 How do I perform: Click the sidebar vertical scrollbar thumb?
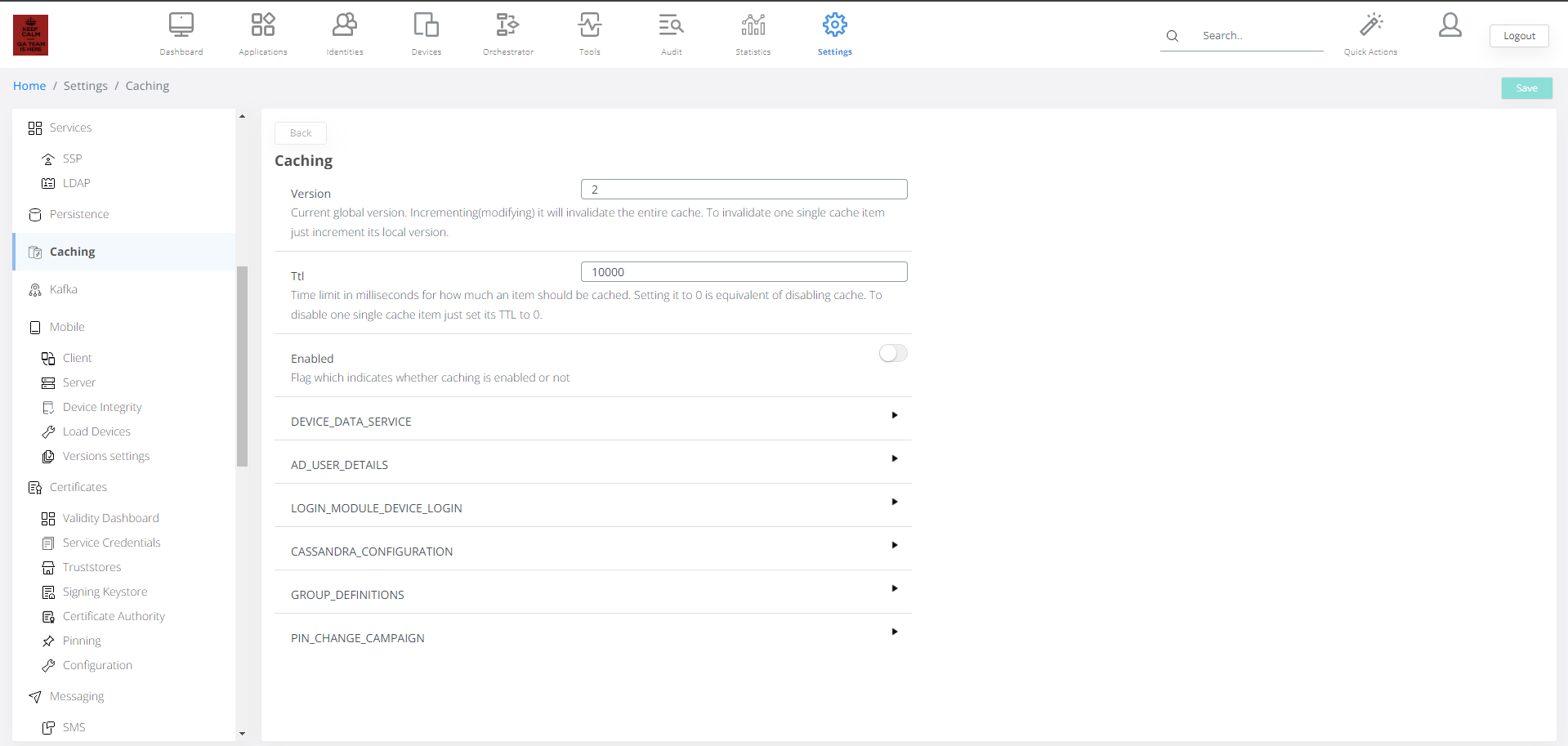pos(242,366)
